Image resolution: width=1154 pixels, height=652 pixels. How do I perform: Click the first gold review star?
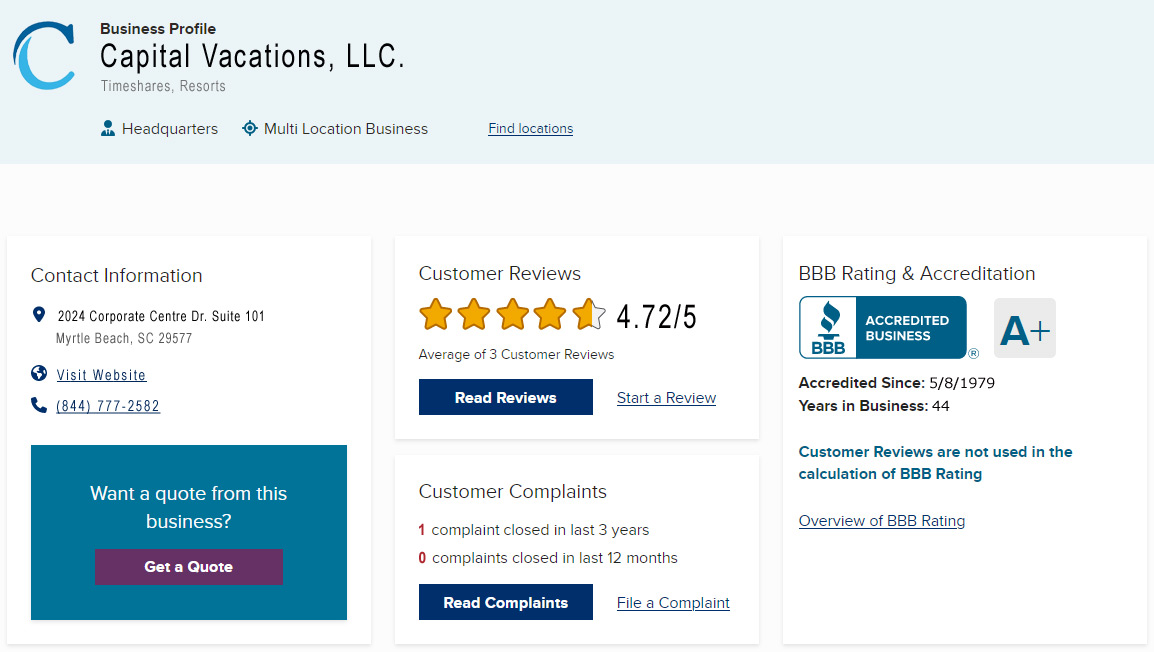pyautogui.click(x=436, y=315)
